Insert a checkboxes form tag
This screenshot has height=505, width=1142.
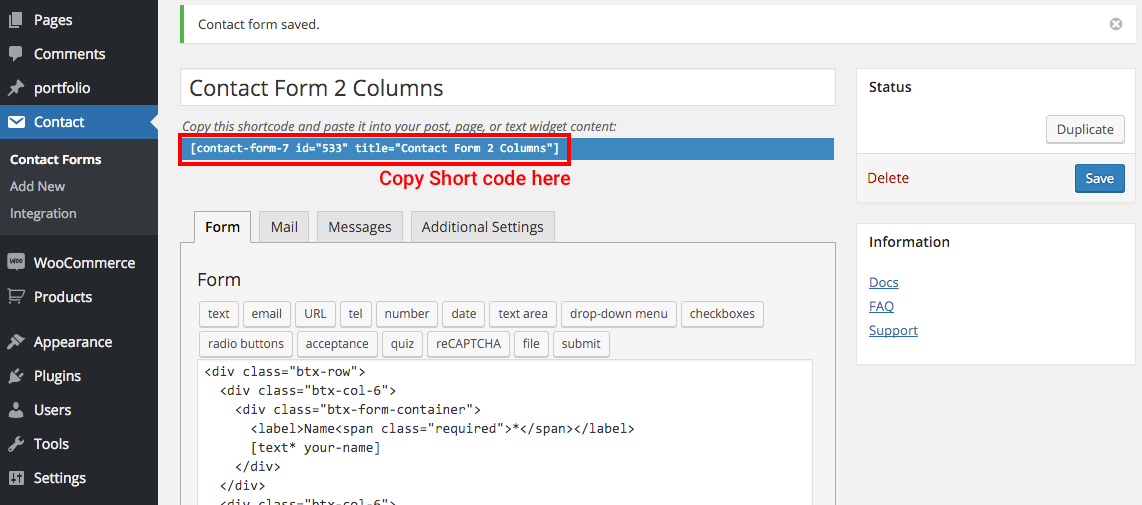click(x=722, y=314)
